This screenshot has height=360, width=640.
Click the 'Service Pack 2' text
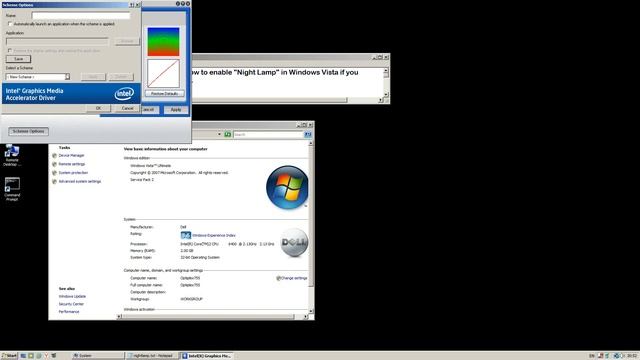click(x=142, y=180)
